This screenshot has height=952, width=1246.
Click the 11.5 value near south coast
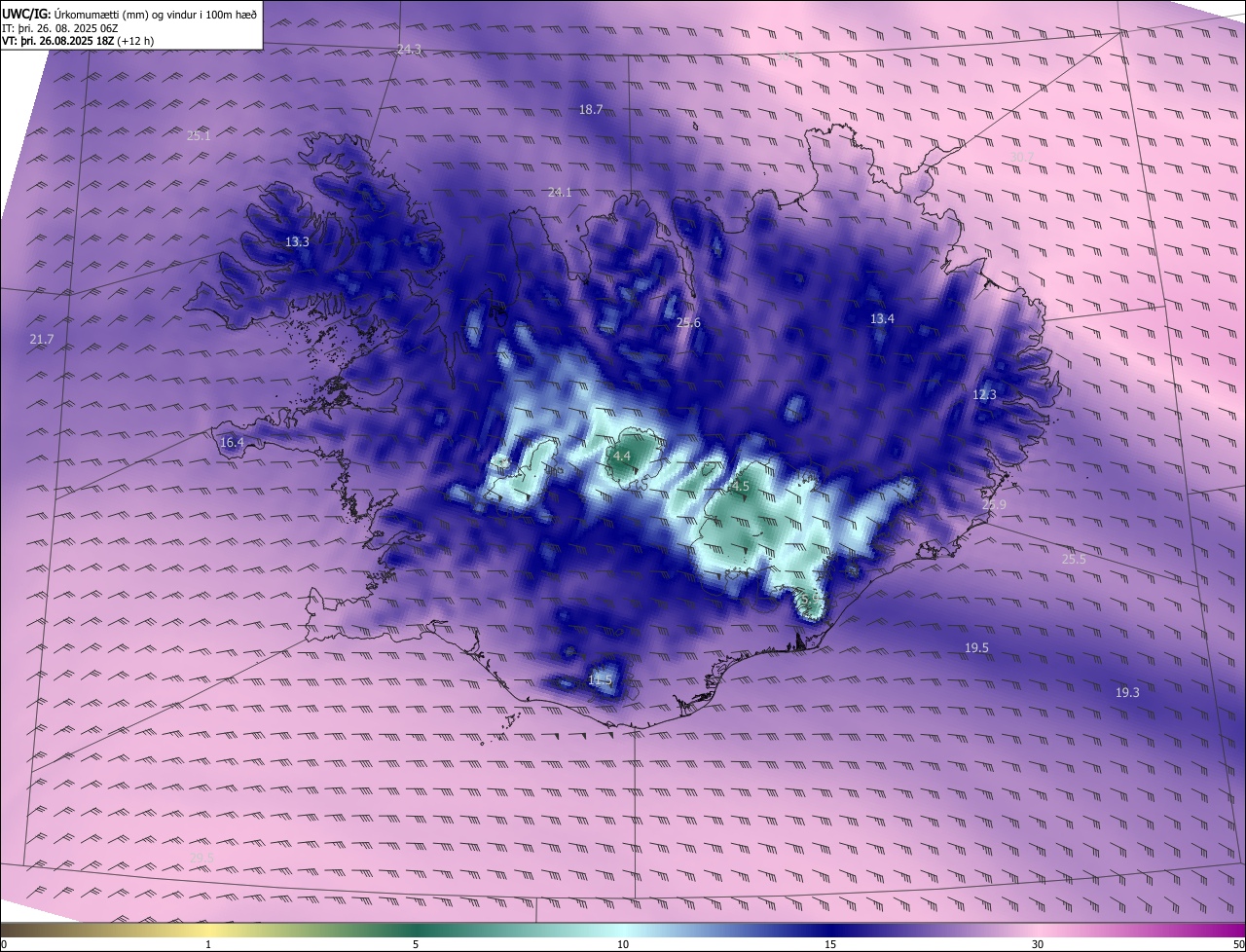click(x=601, y=680)
